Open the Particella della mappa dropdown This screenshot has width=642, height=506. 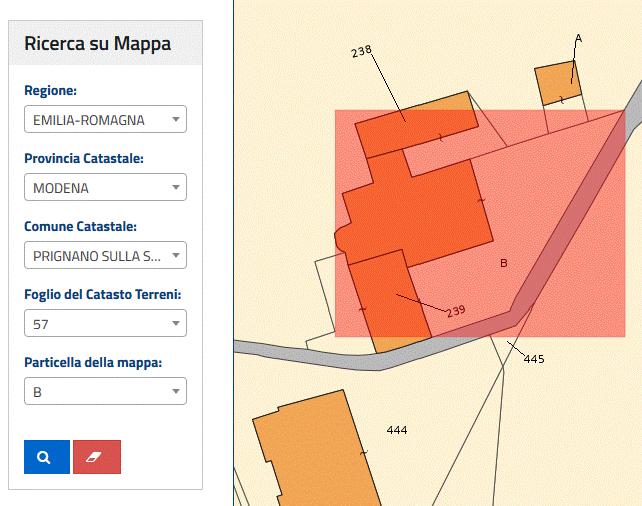point(105,392)
